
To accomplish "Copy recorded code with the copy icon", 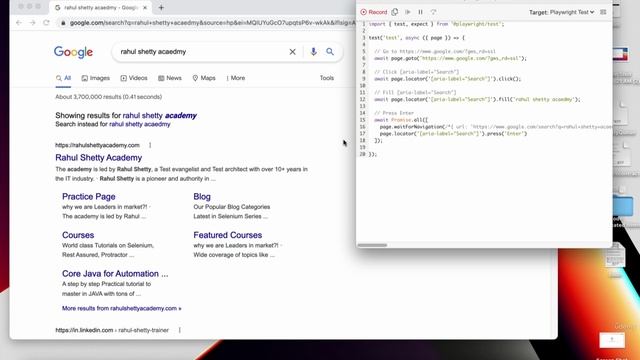I will 395,12.
